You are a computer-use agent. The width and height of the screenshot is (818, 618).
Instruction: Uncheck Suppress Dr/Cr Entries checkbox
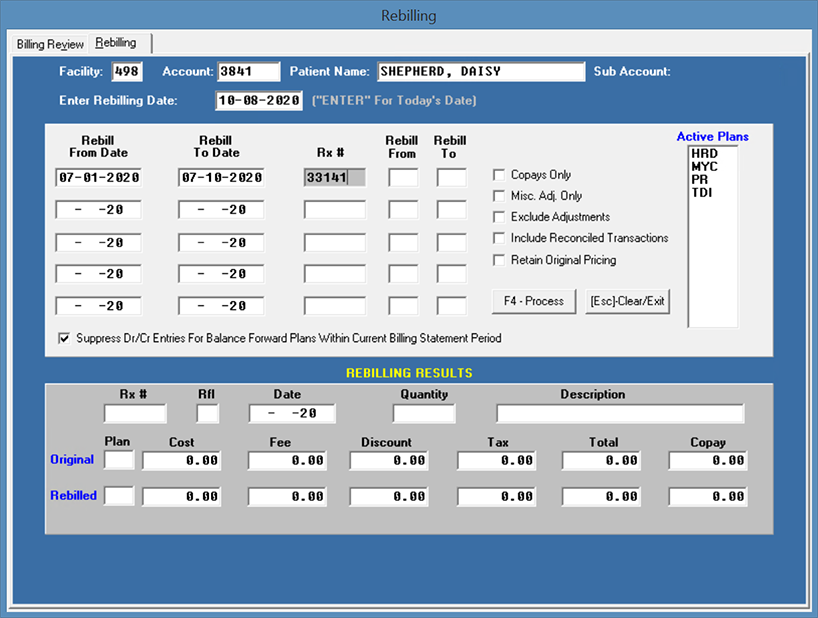65,338
